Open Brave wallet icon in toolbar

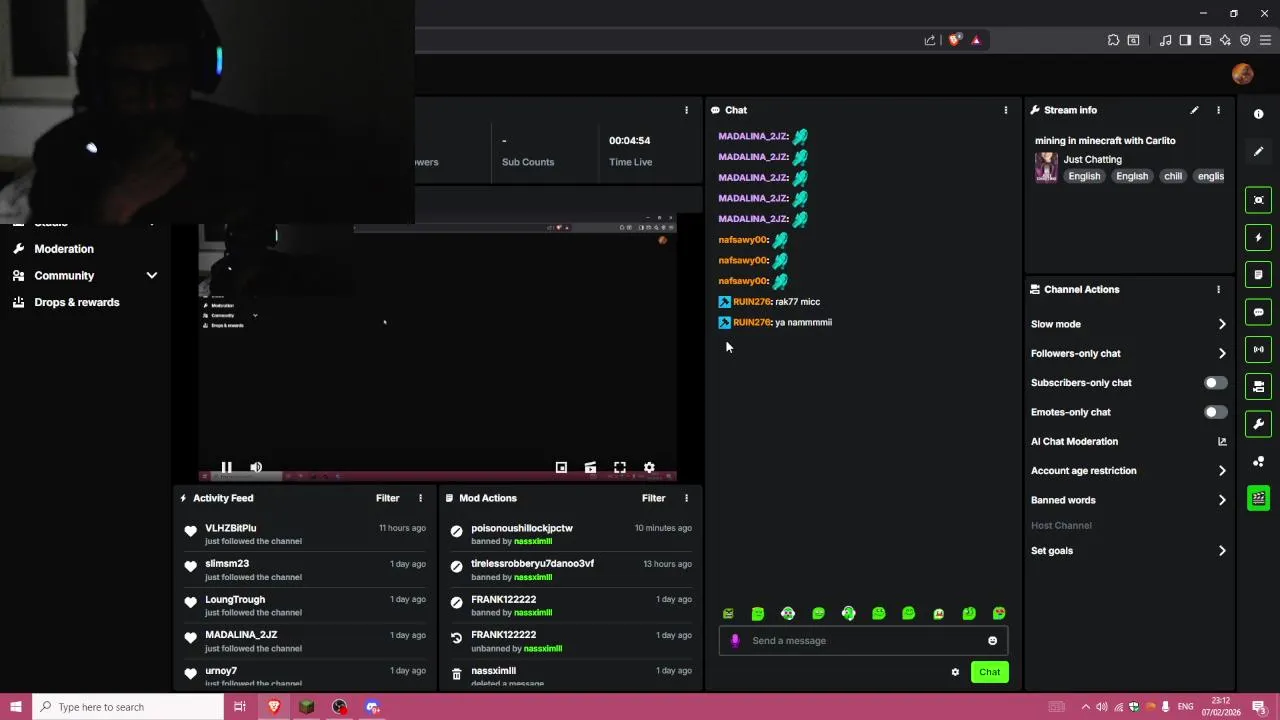pos(1205,40)
